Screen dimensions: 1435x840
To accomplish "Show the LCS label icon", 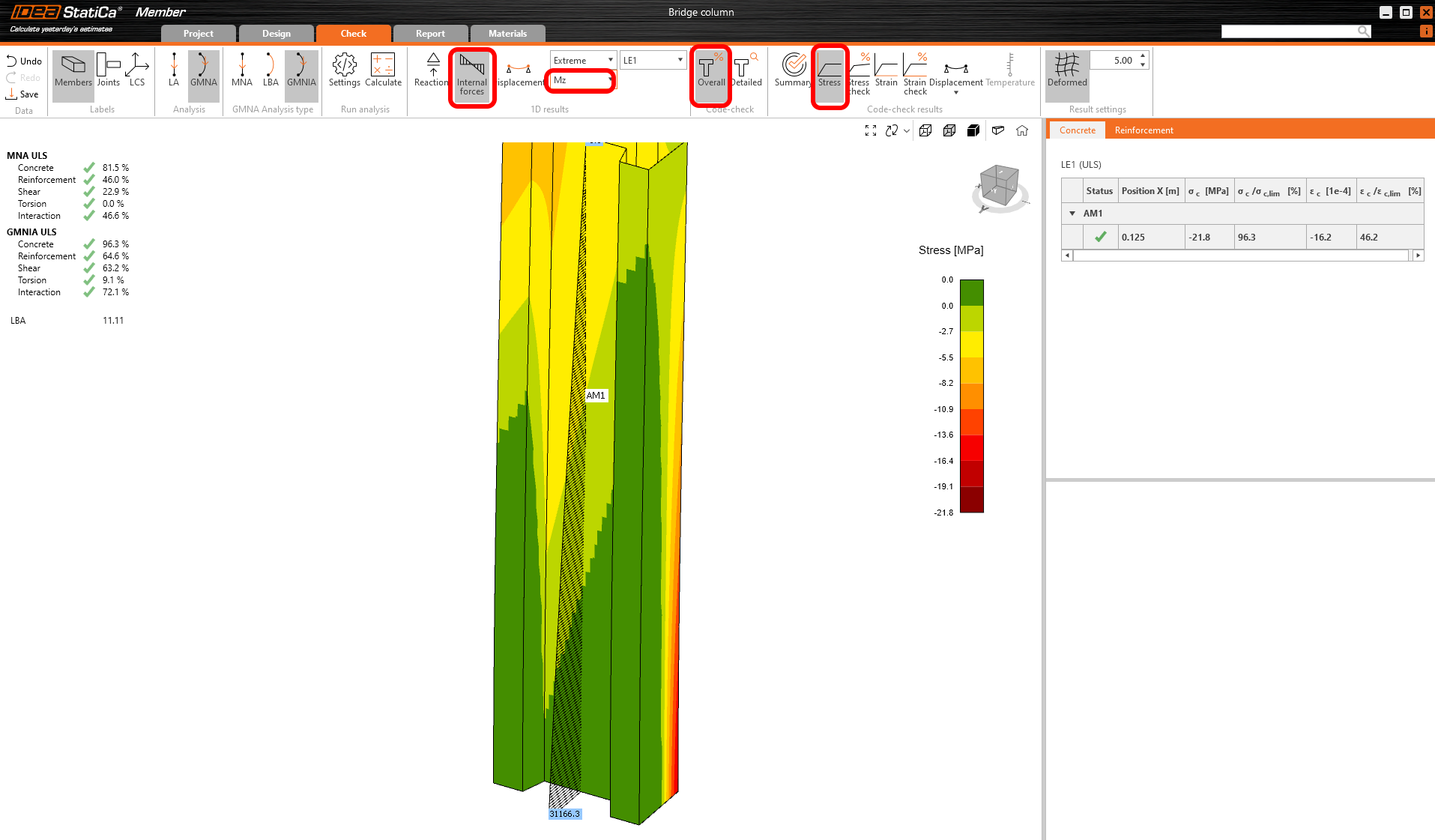I will 137,71.
